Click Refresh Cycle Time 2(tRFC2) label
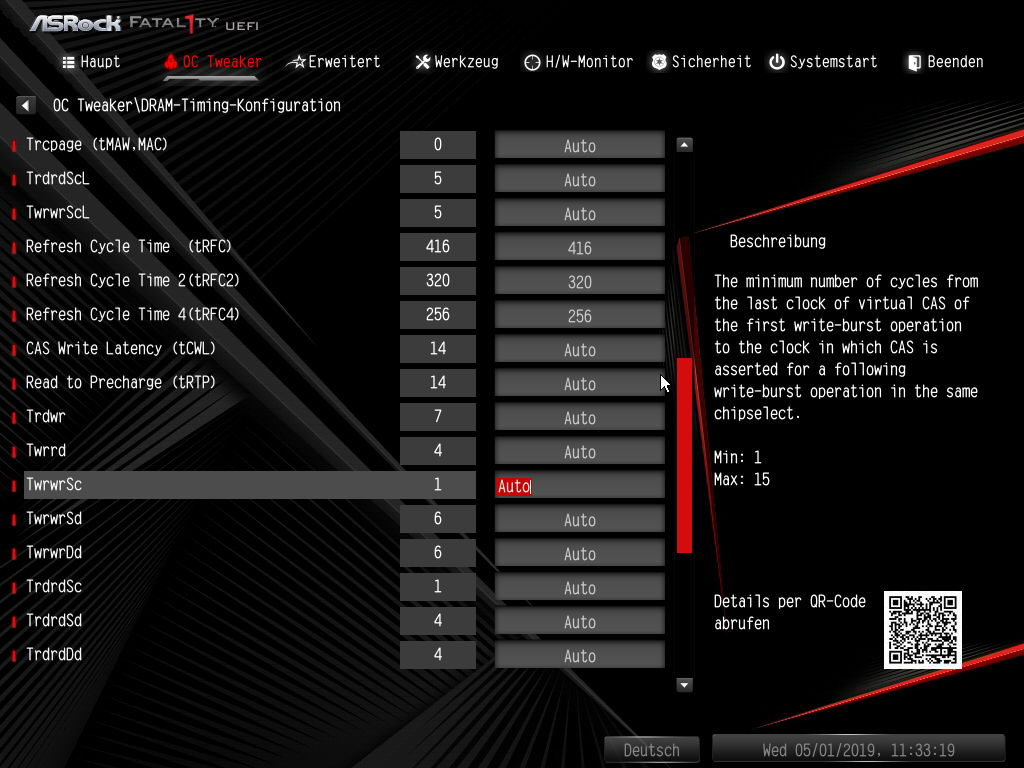 pos(133,280)
